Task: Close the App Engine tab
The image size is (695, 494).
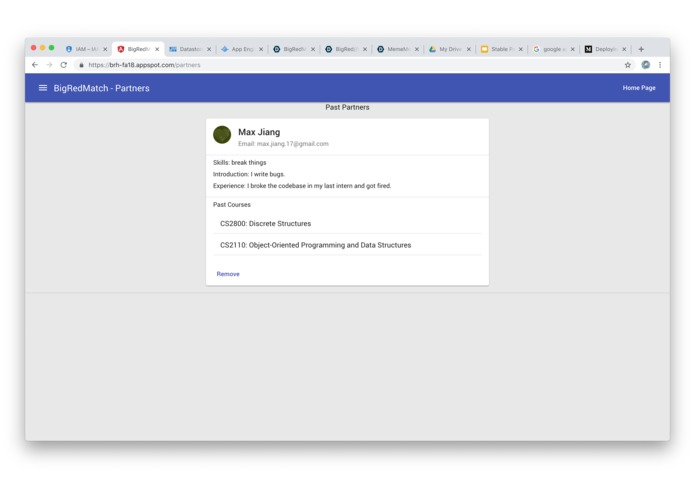Action: click(x=261, y=49)
